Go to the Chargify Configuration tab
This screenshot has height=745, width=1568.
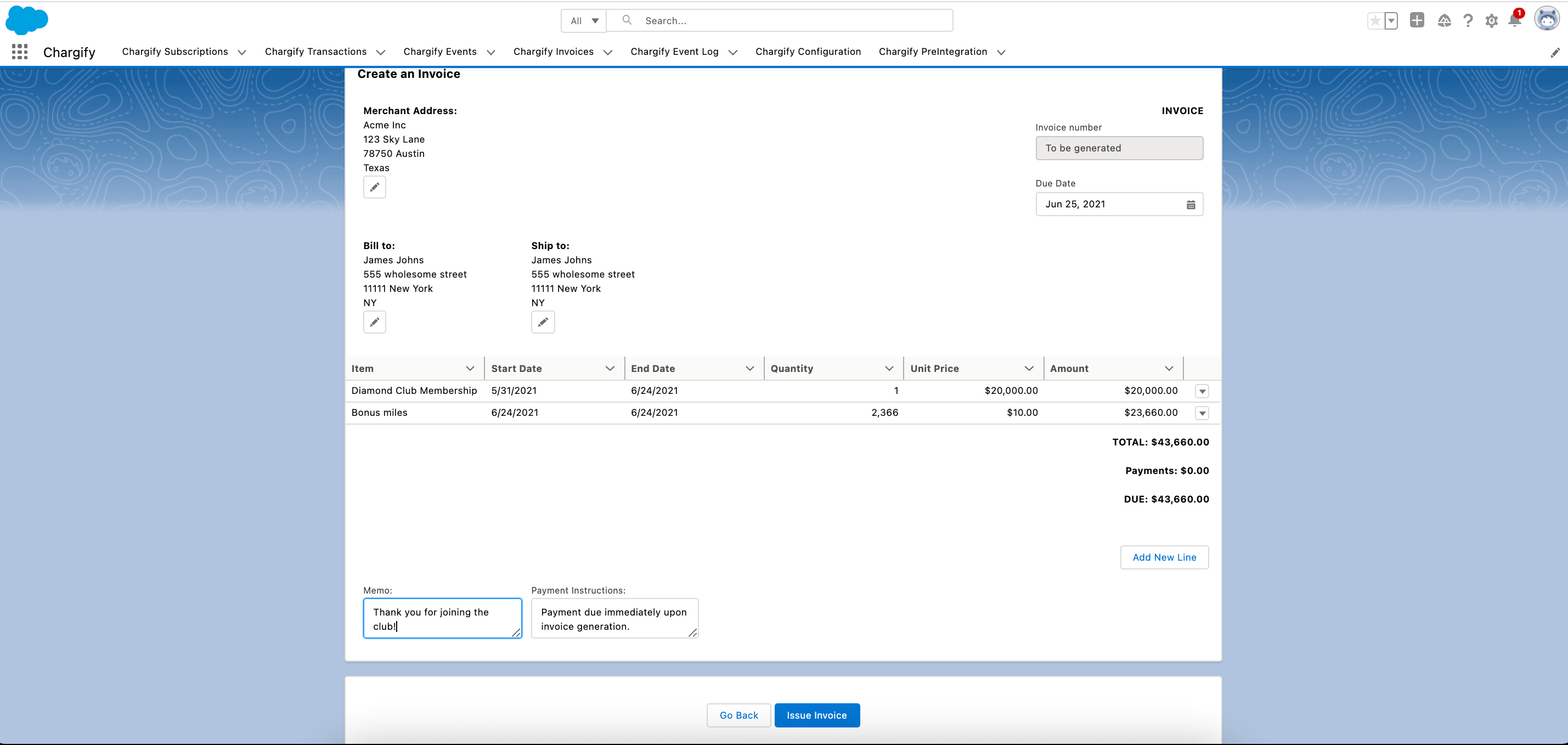point(808,52)
